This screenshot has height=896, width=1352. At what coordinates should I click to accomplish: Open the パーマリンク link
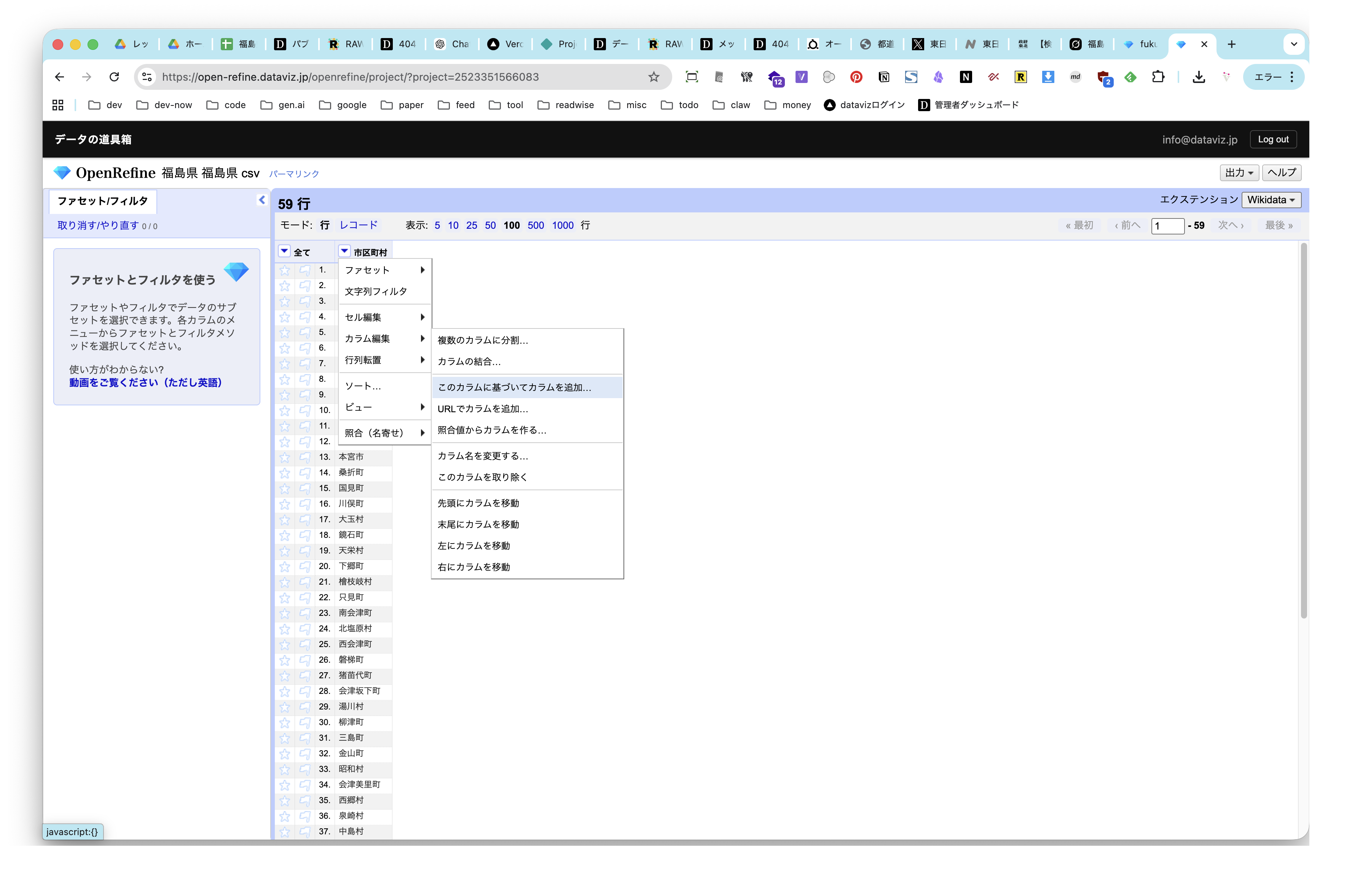coord(294,174)
